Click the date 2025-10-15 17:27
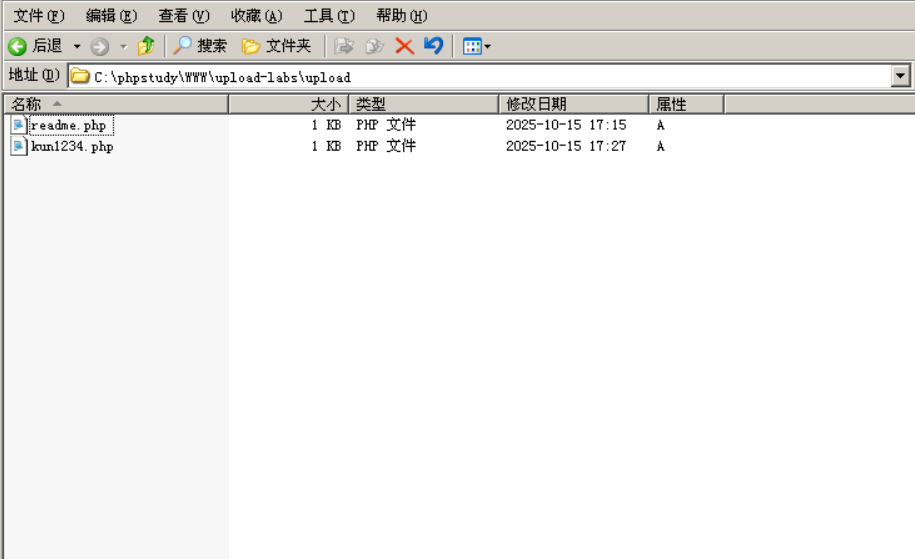This screenshot has height=559, width=915. click(x=566, y=146)
